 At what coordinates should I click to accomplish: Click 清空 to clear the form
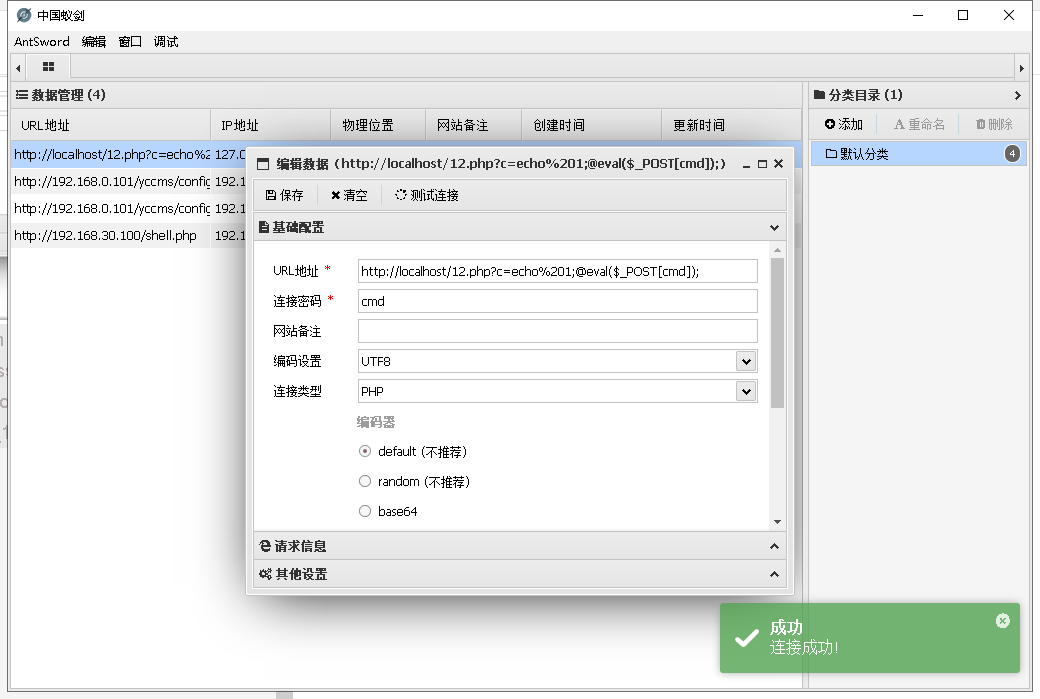349,195
